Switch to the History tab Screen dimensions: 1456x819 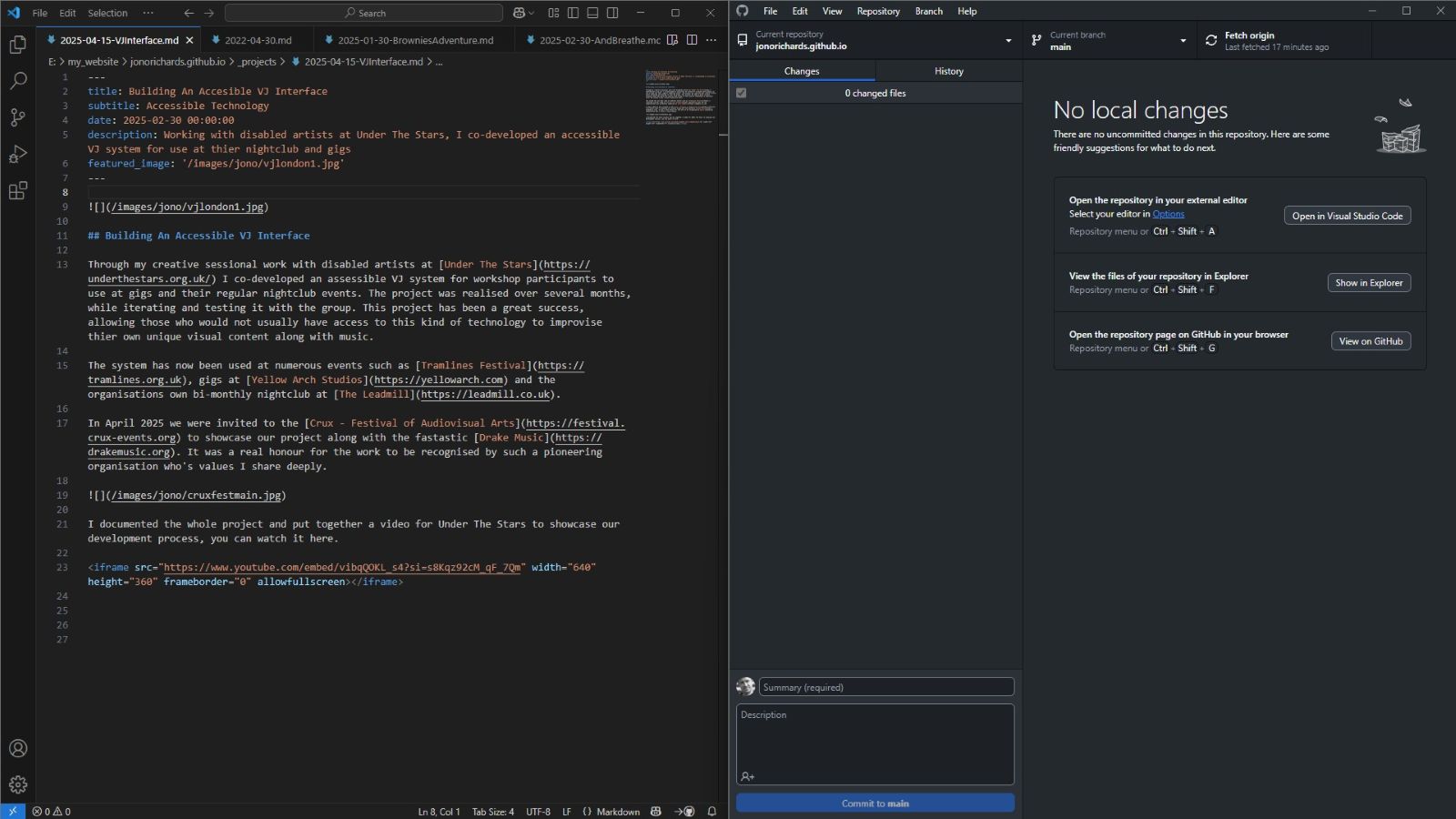click(x=948, y=71)
